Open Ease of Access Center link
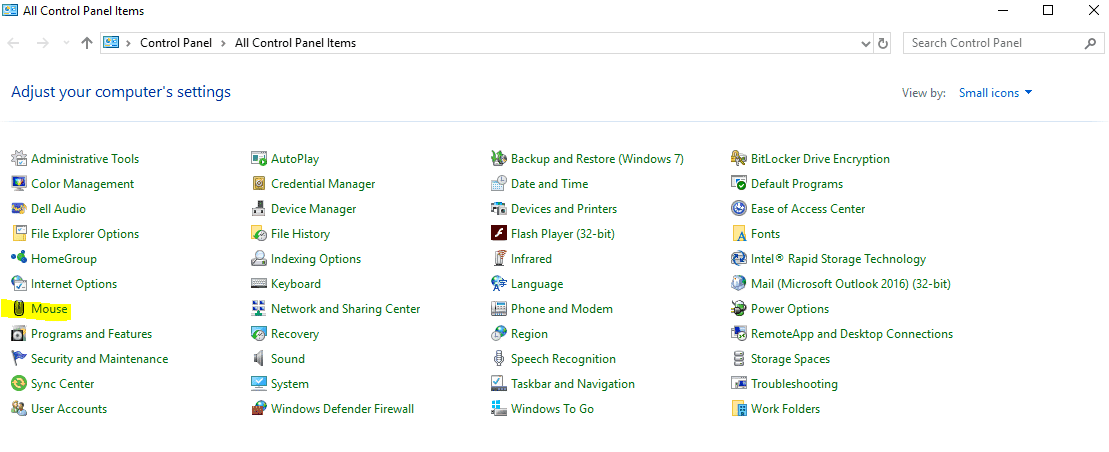 (808, 209)
